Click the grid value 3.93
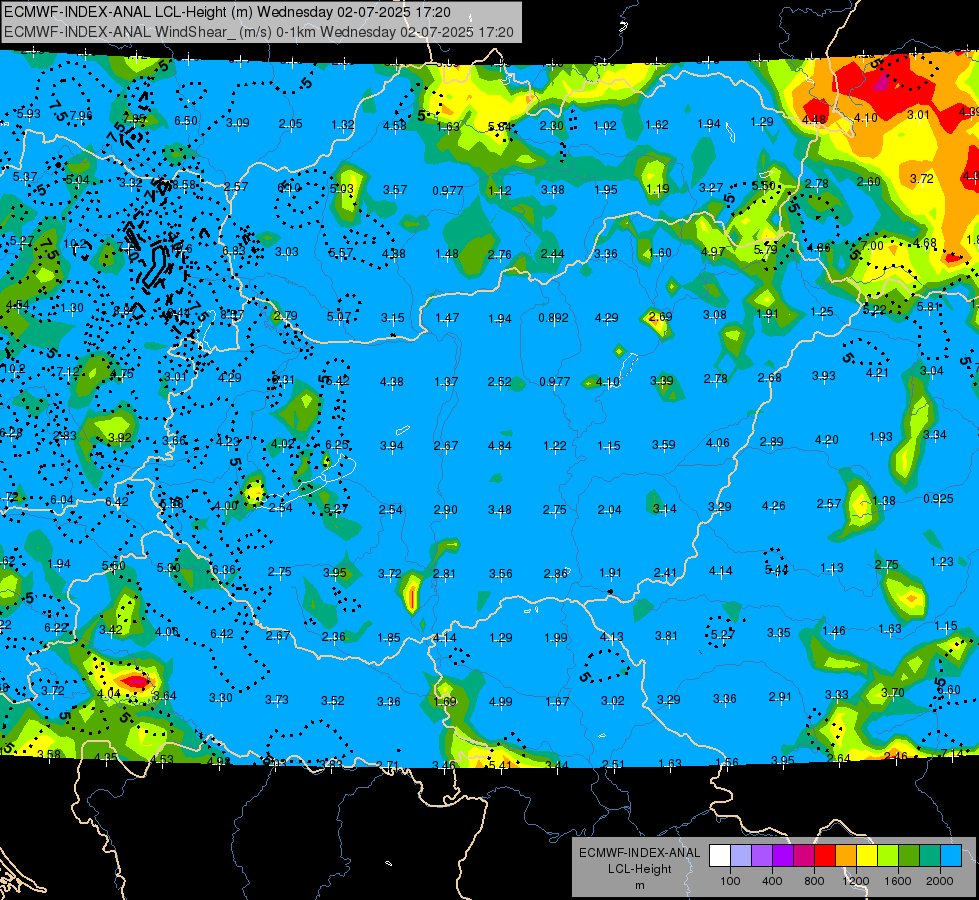The height and width of the screenshot is (900, 979). click(x=824, y=375)
